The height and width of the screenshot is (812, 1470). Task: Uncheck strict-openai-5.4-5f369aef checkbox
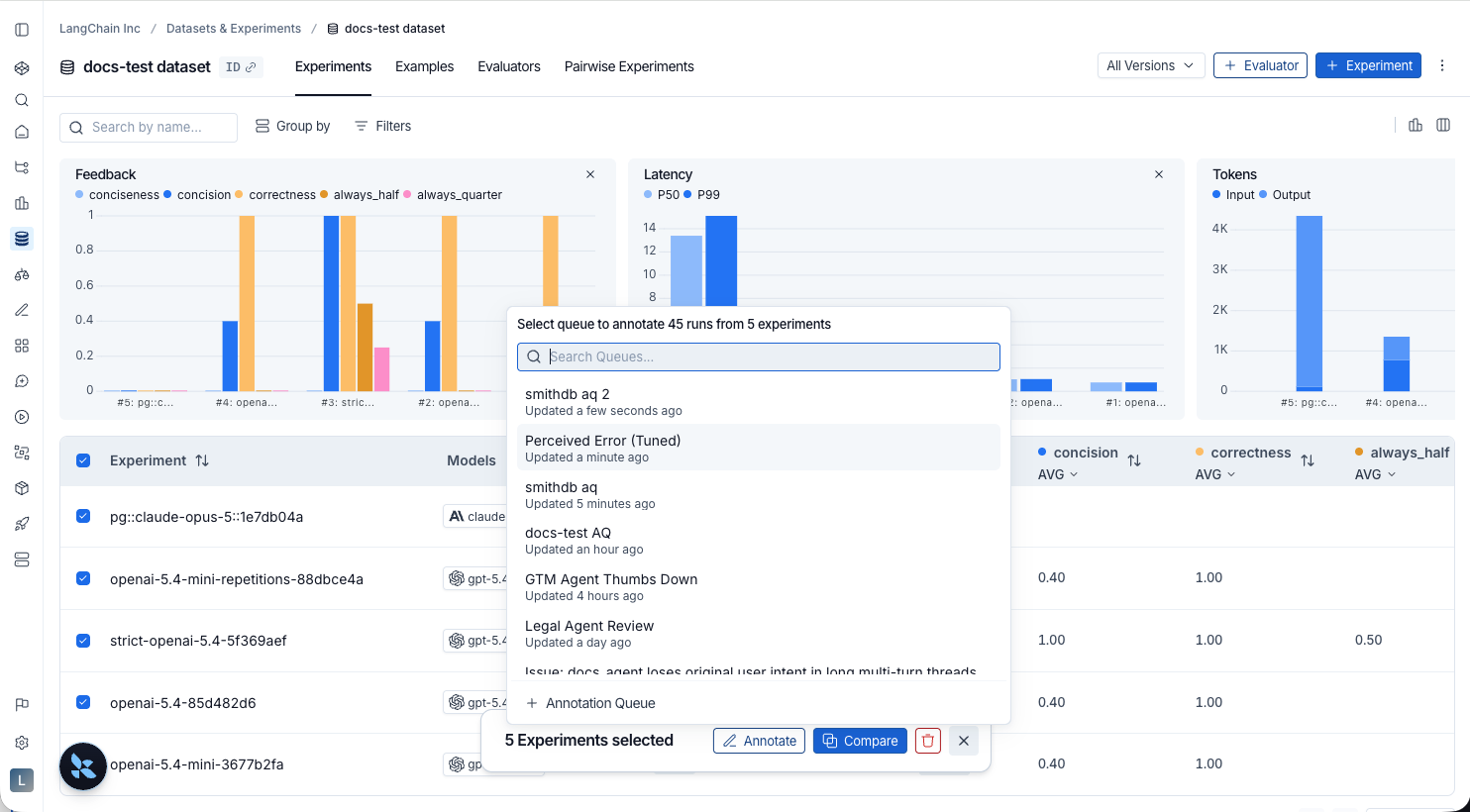tap(83, 641)
